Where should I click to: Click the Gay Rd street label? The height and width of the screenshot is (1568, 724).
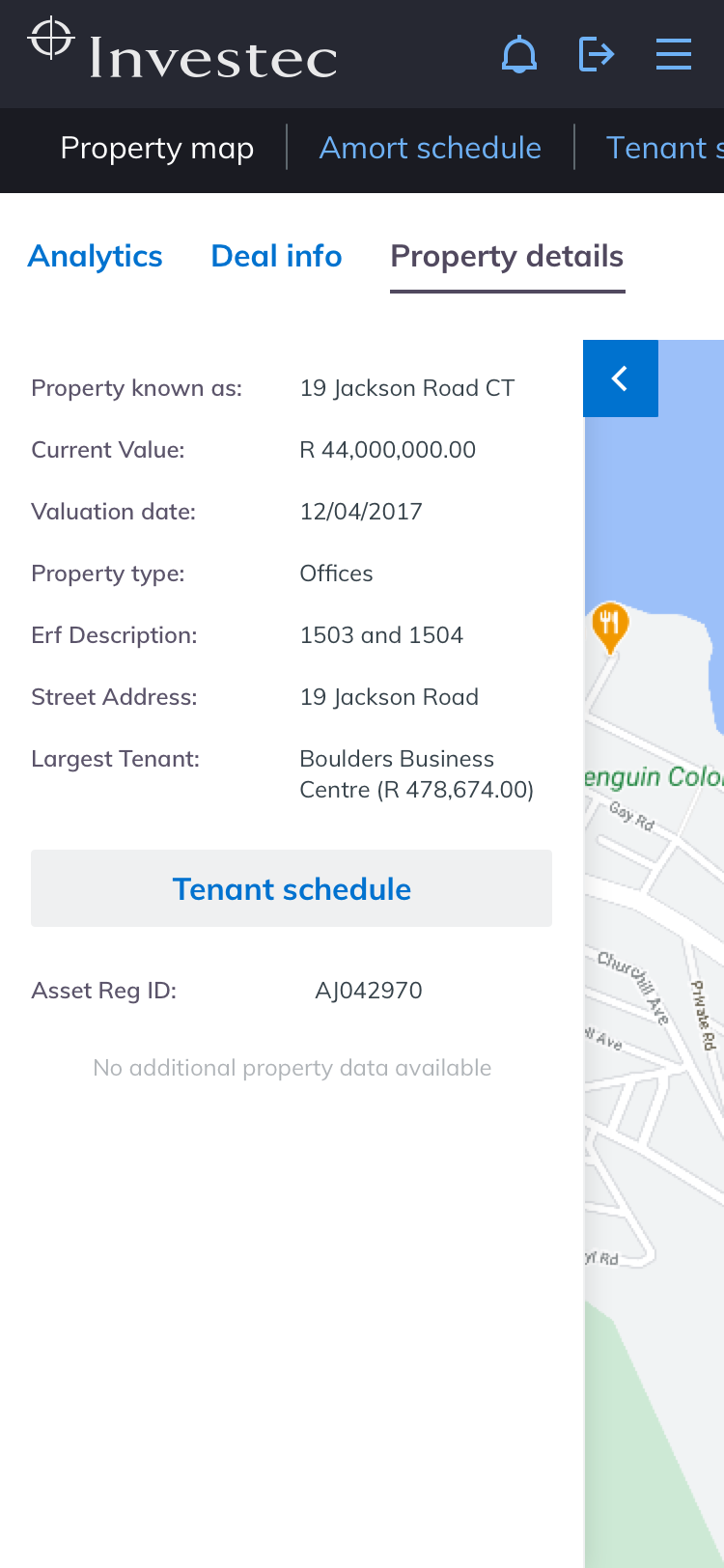pyautogui.click(x=632, y=816)
